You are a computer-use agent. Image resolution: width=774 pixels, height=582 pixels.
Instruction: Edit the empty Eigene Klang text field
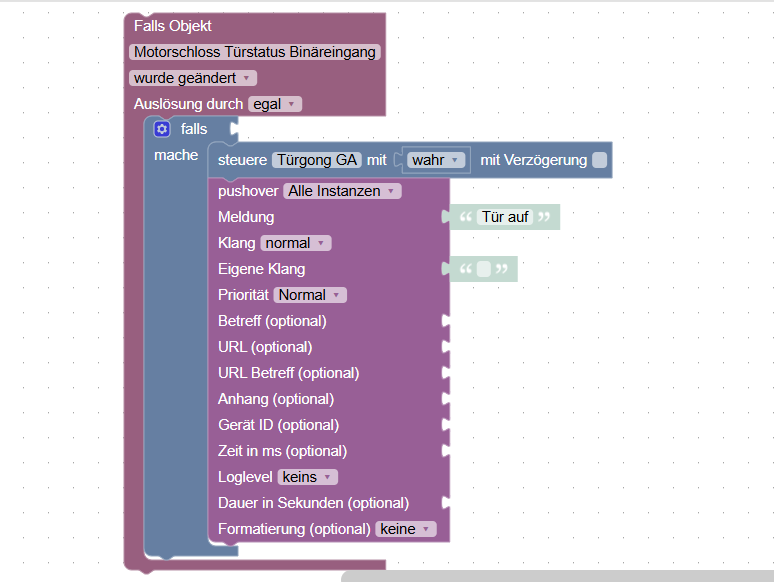tap(484, 269)
